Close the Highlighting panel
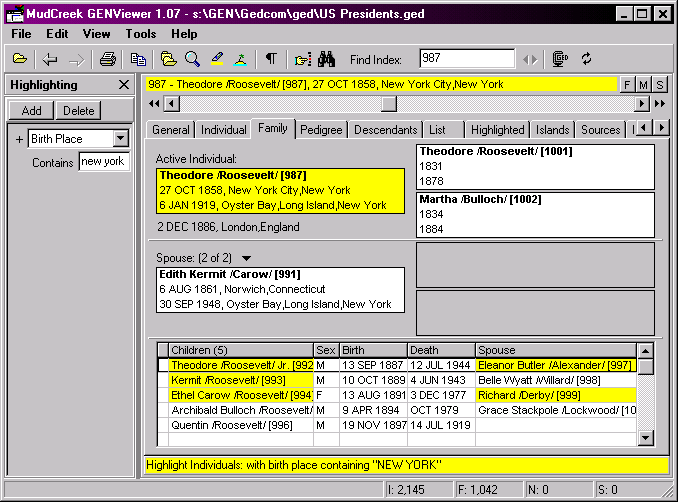The image size is (678, 502). pos(123,86)
